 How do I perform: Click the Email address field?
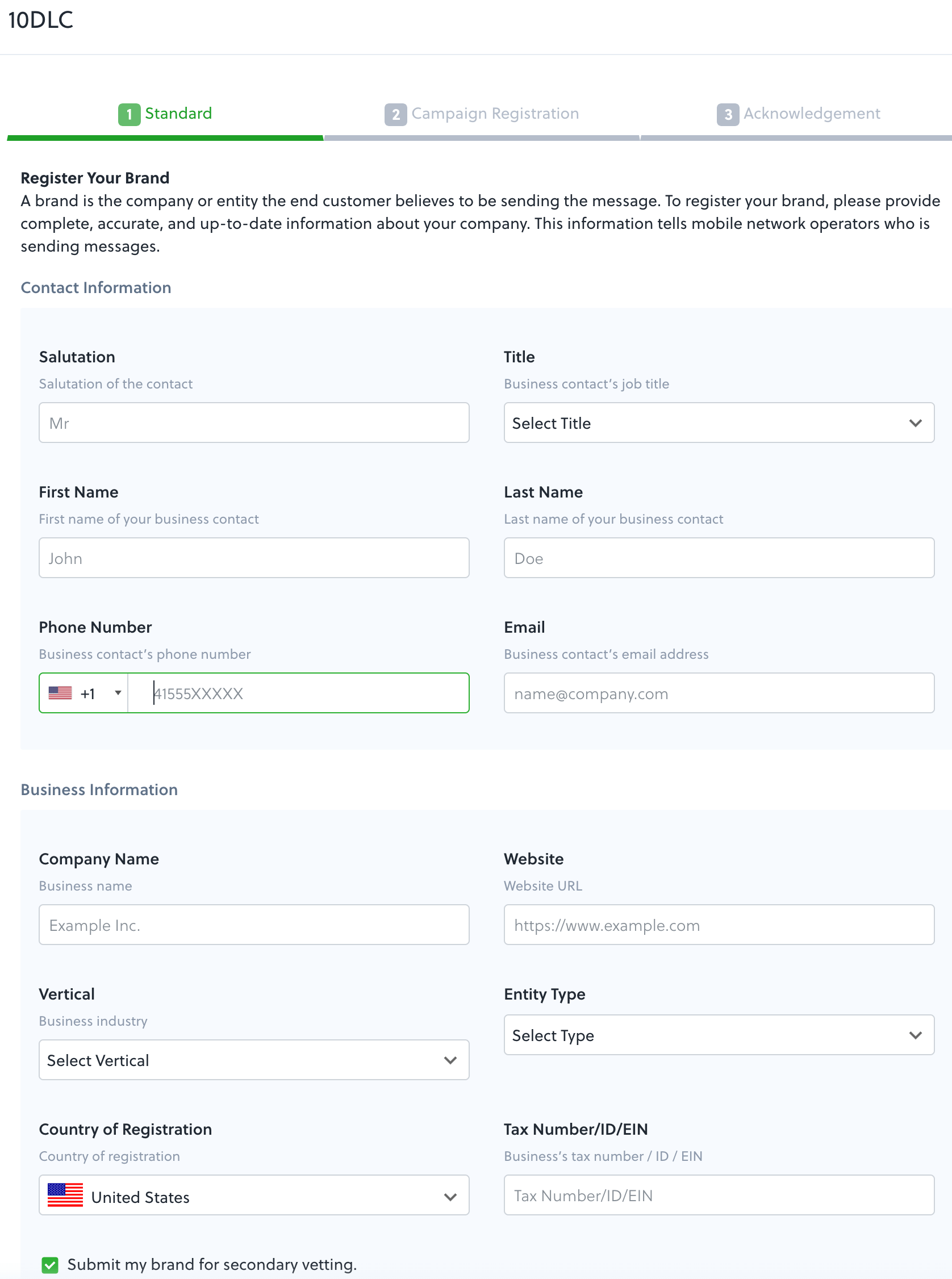[718, 693]
